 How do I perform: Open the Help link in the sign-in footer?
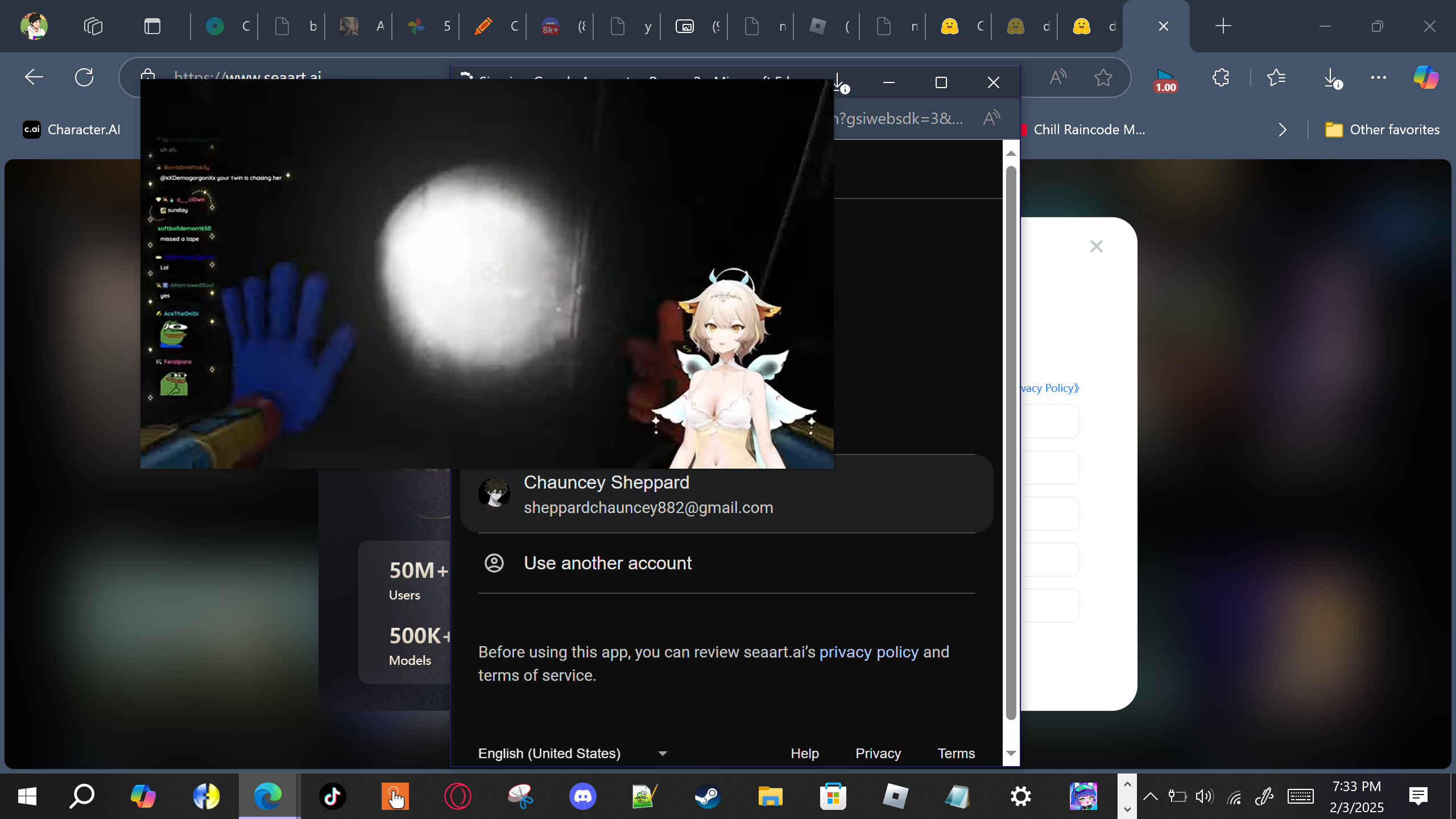tap(805, 753)
